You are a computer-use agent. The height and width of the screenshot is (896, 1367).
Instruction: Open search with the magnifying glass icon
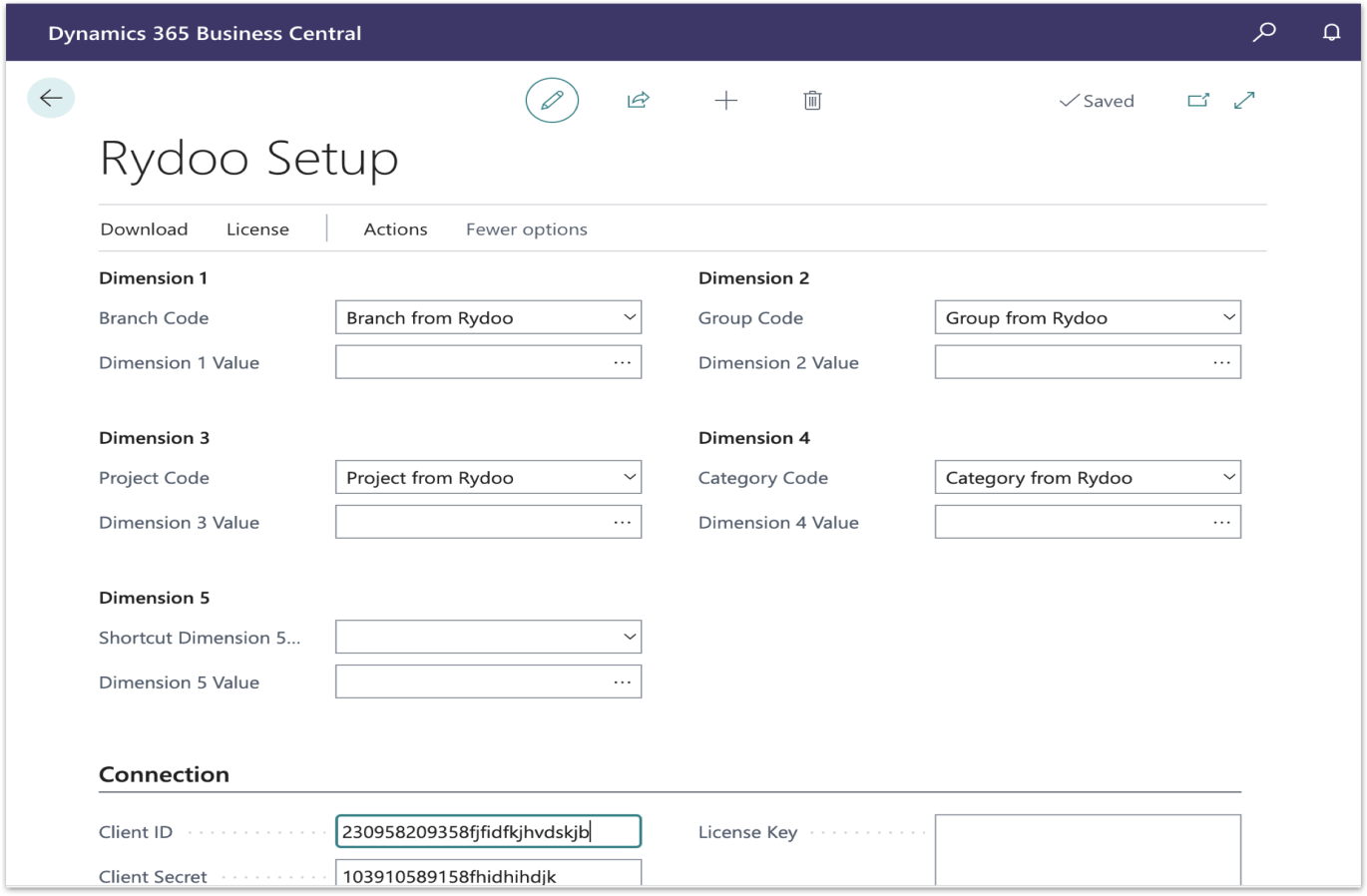click(1263, 32)
